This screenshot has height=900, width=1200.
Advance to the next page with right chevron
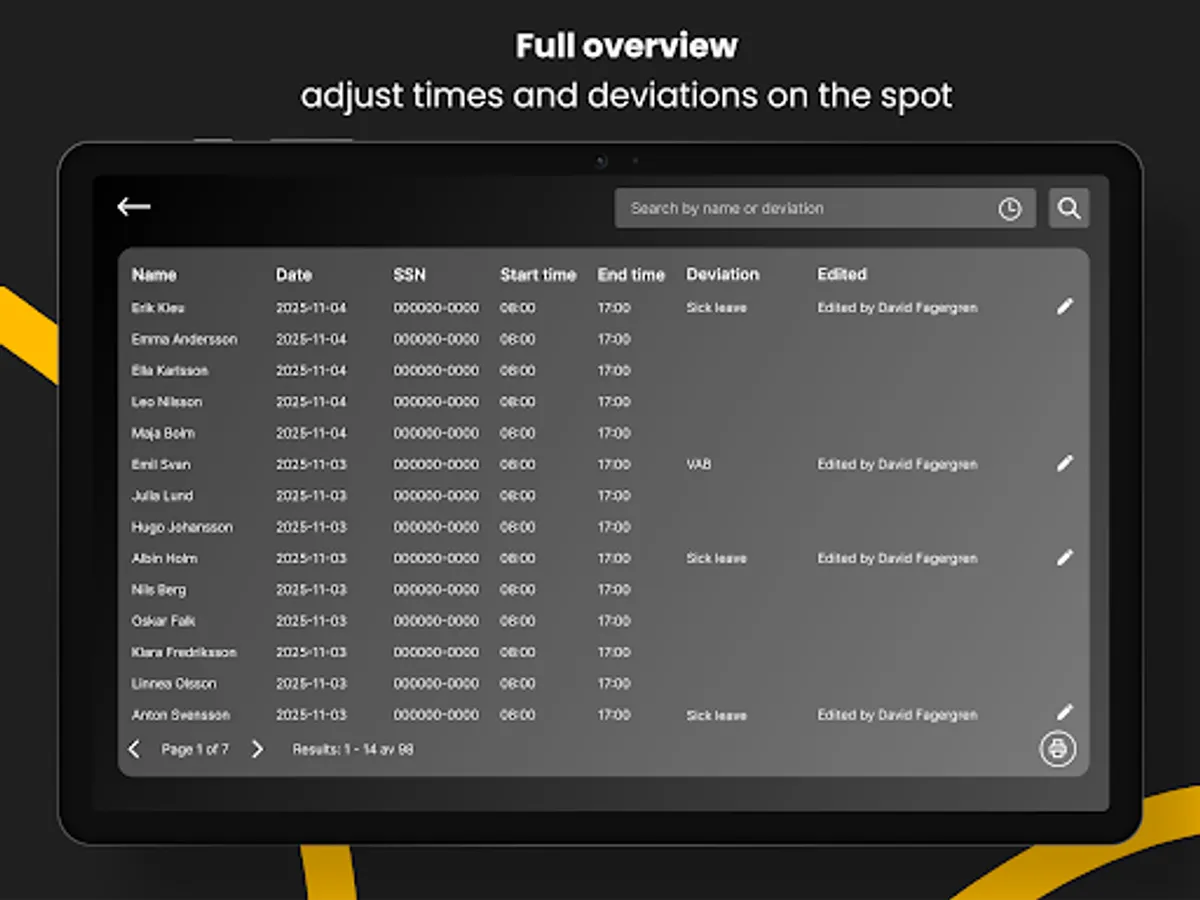coord(256,748)
